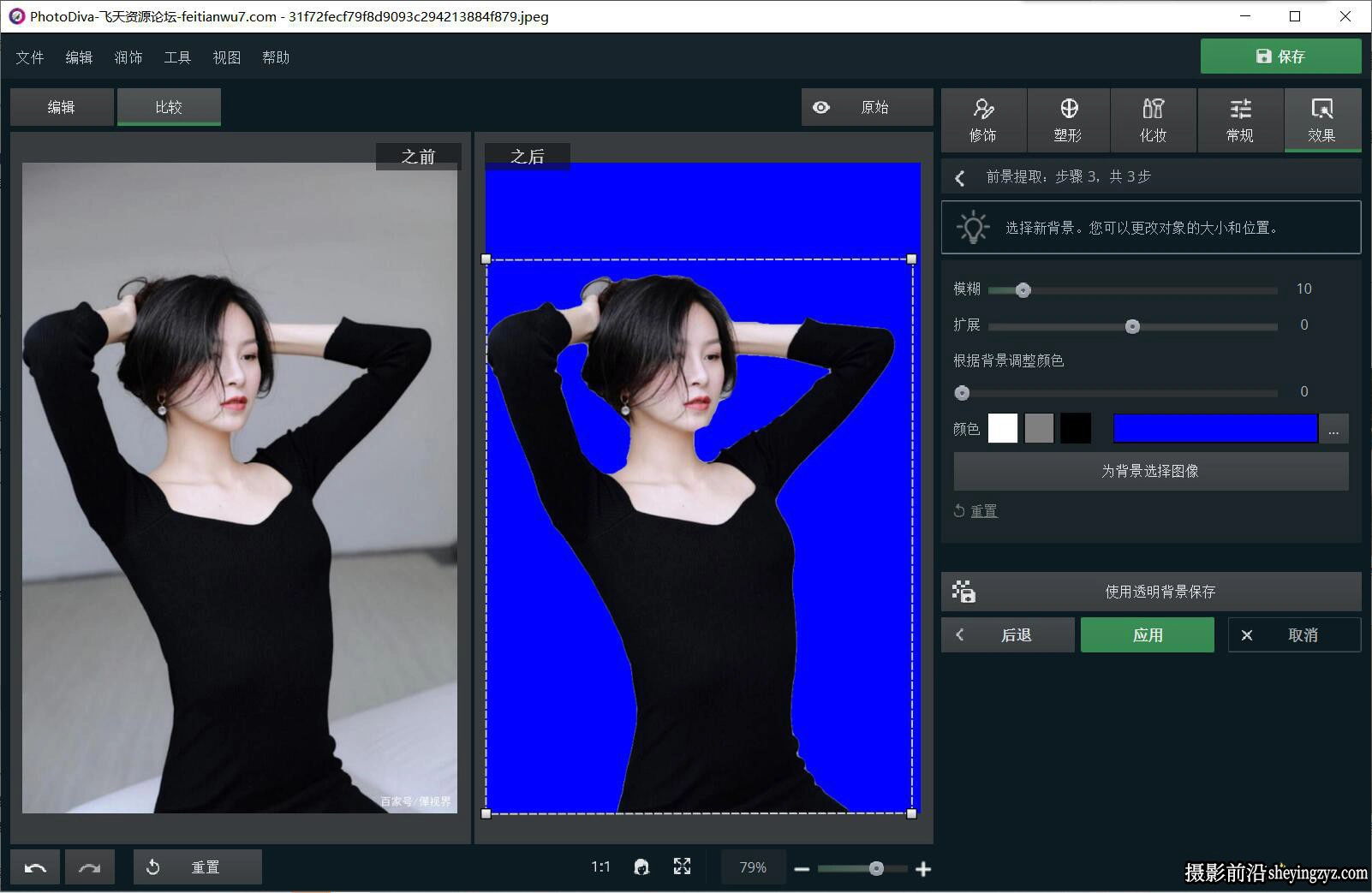Viewport: 1372px width, 893px height.
Task: Open more colors with the ... button
Action: coord(1333,428)
